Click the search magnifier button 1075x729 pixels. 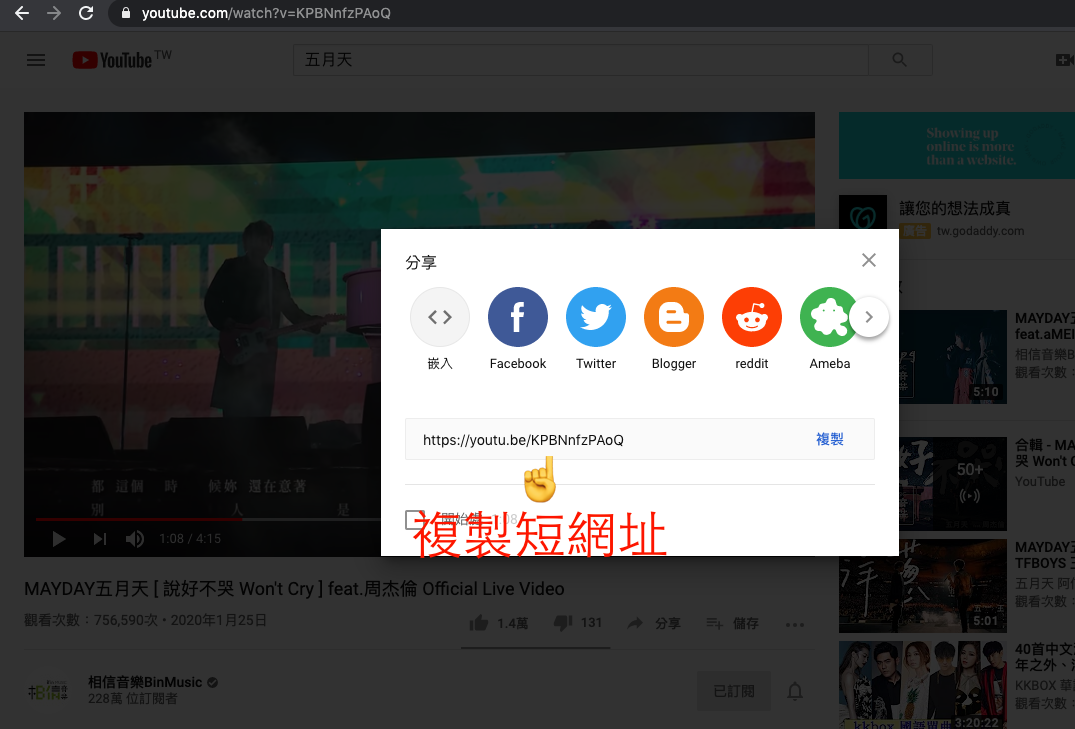coord(899,60)
